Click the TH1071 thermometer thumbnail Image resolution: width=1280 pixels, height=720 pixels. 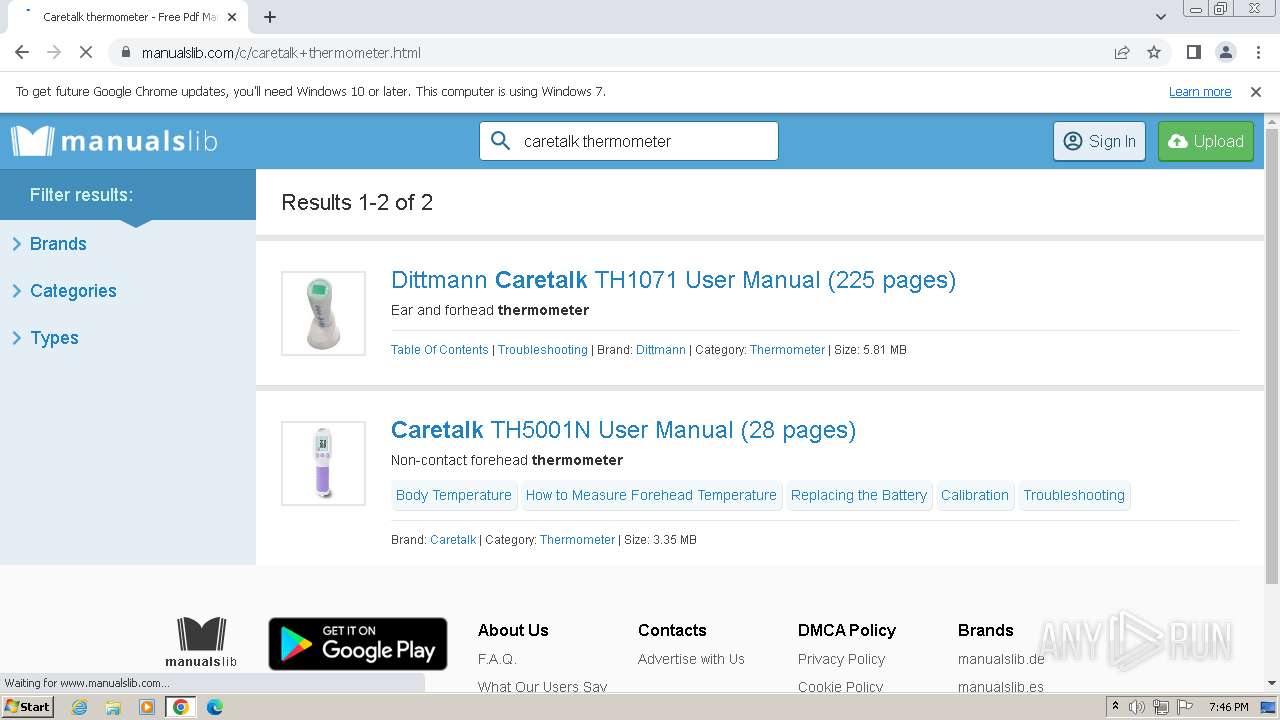tap(323, 313)
